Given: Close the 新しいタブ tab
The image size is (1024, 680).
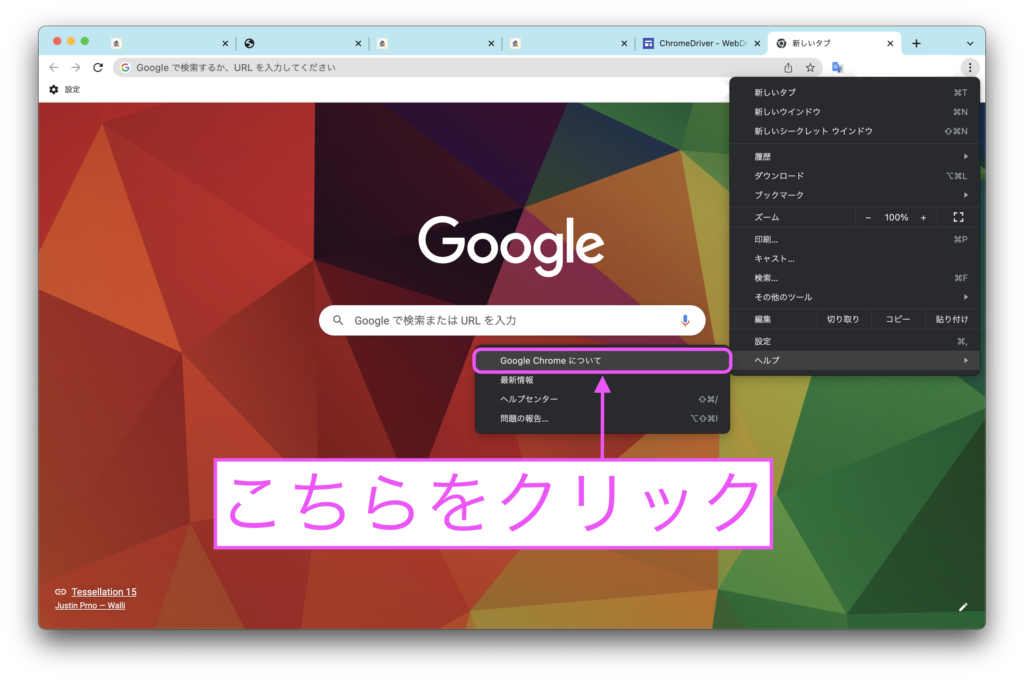Looking at the screenshot, I should pos(890,43).
